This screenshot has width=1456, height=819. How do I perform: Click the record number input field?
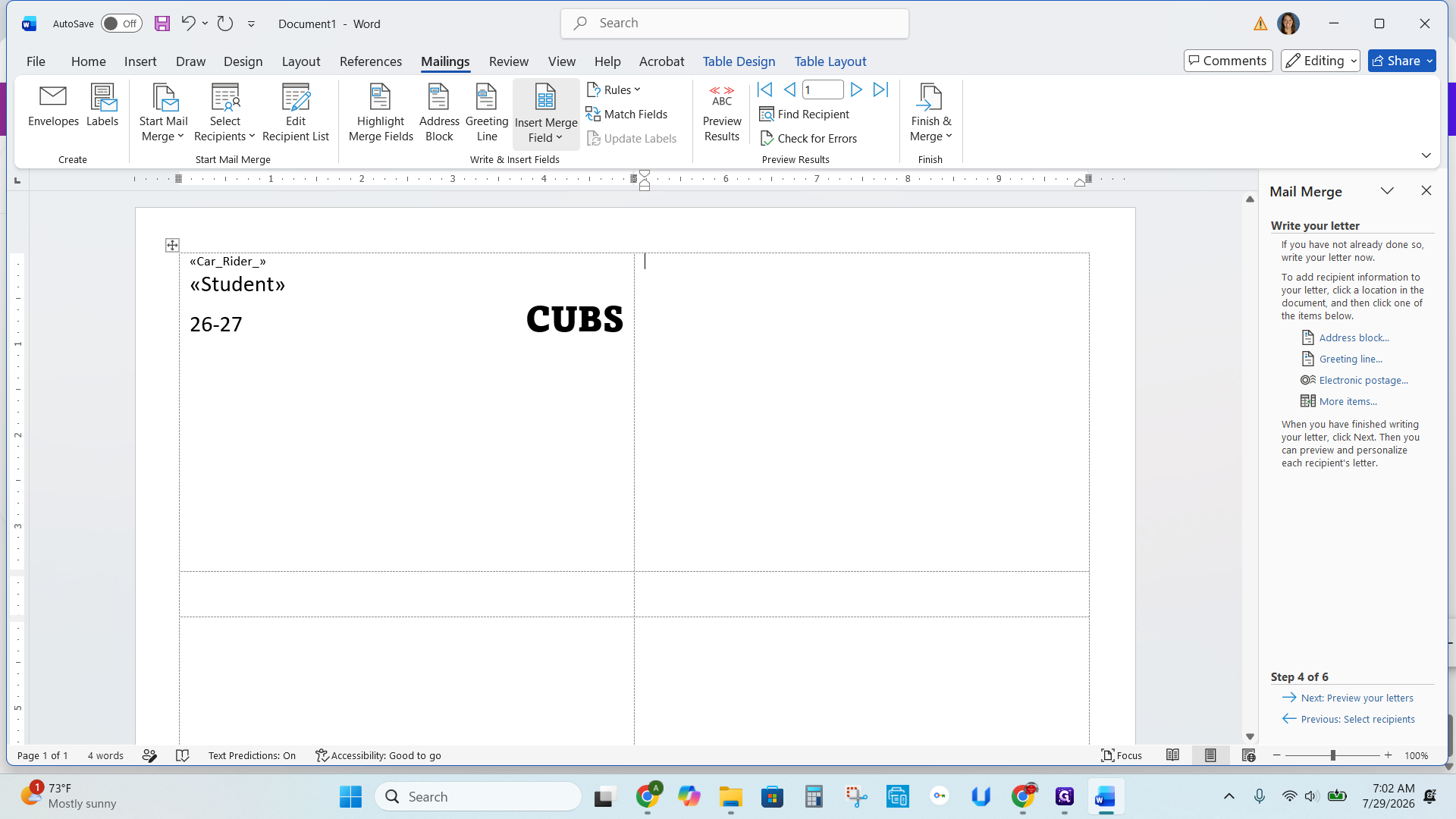click(823, 89)
